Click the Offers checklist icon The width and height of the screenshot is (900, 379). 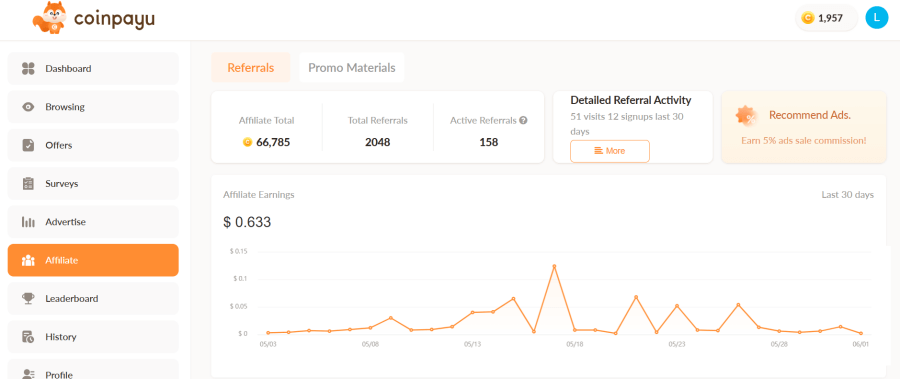pyautogui.click(x=28, y=145)
